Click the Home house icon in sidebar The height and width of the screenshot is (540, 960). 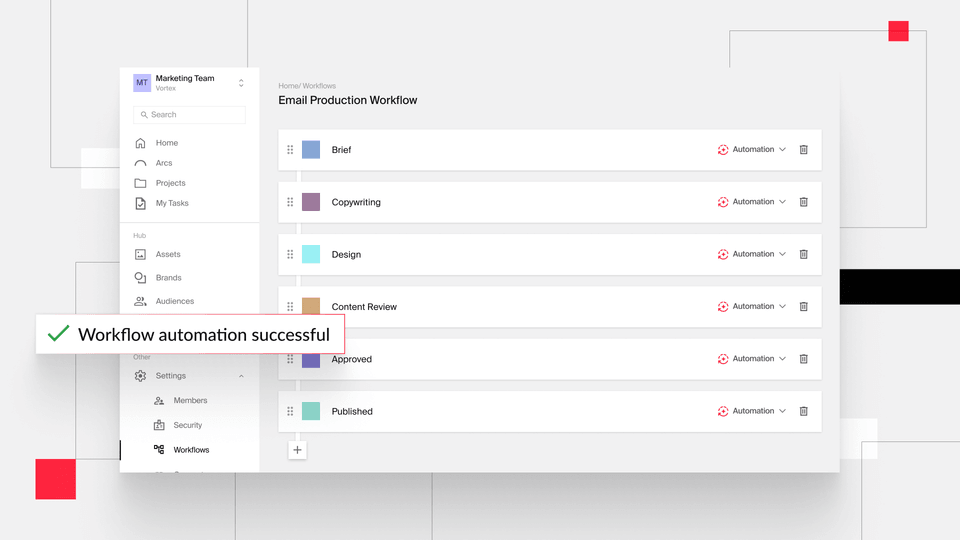click(140, 143)
